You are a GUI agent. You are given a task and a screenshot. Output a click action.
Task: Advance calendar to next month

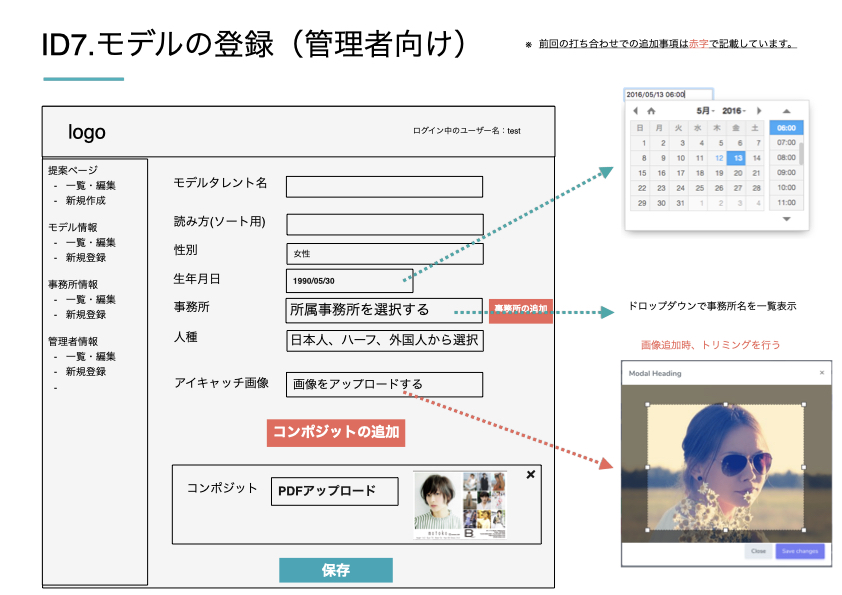(758, 111)
